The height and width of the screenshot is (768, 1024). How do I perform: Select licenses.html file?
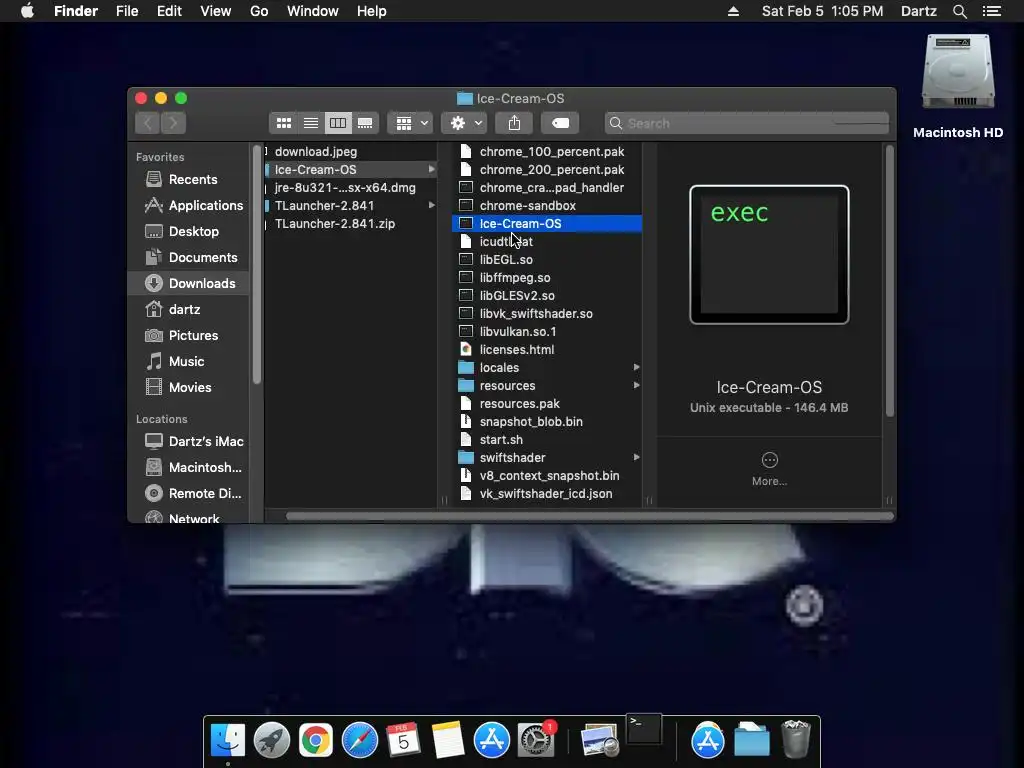point(547,349)
